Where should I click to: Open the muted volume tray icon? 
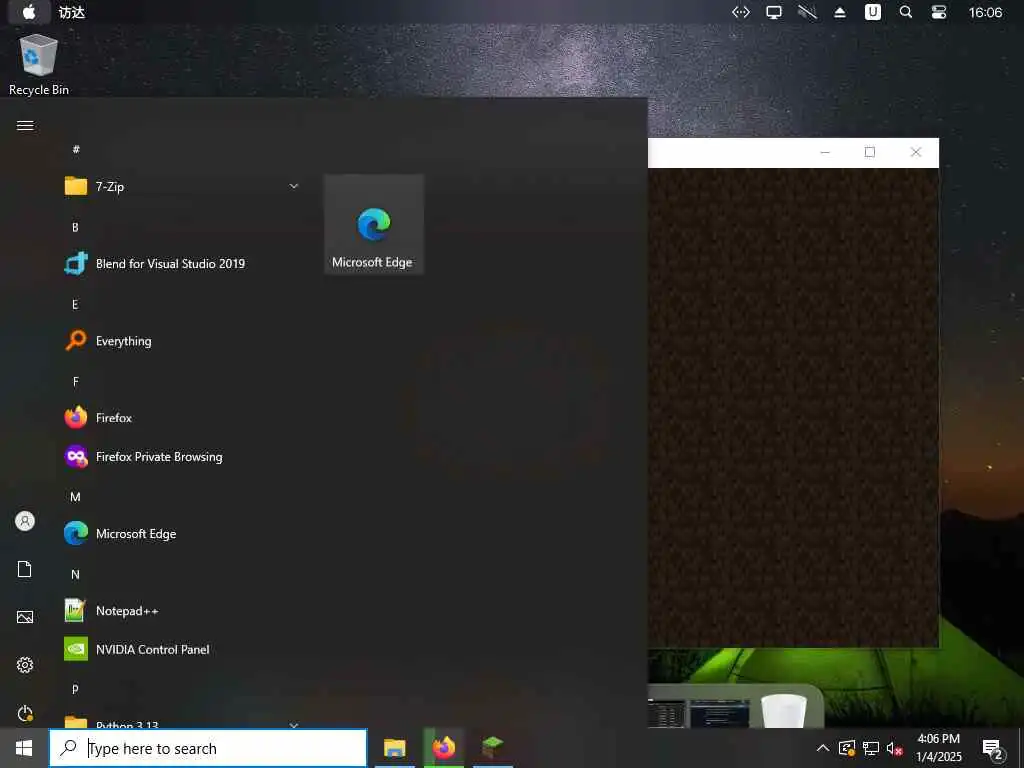pyautogui.click(x=894, y=748)
